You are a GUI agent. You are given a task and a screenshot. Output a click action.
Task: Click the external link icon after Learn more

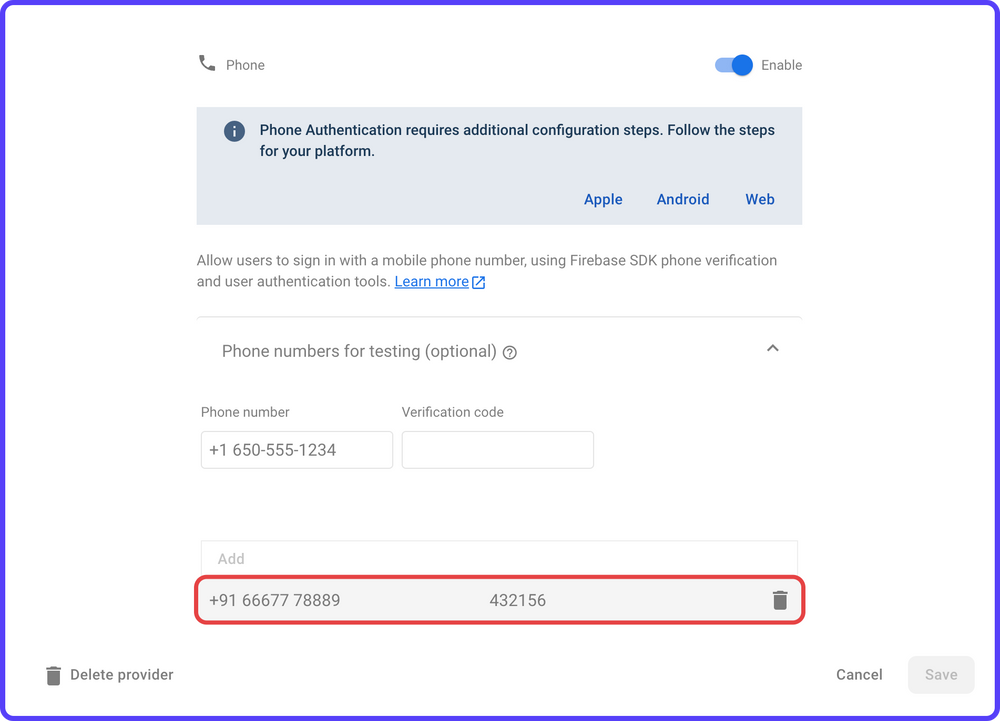click(x=478, y=281)
